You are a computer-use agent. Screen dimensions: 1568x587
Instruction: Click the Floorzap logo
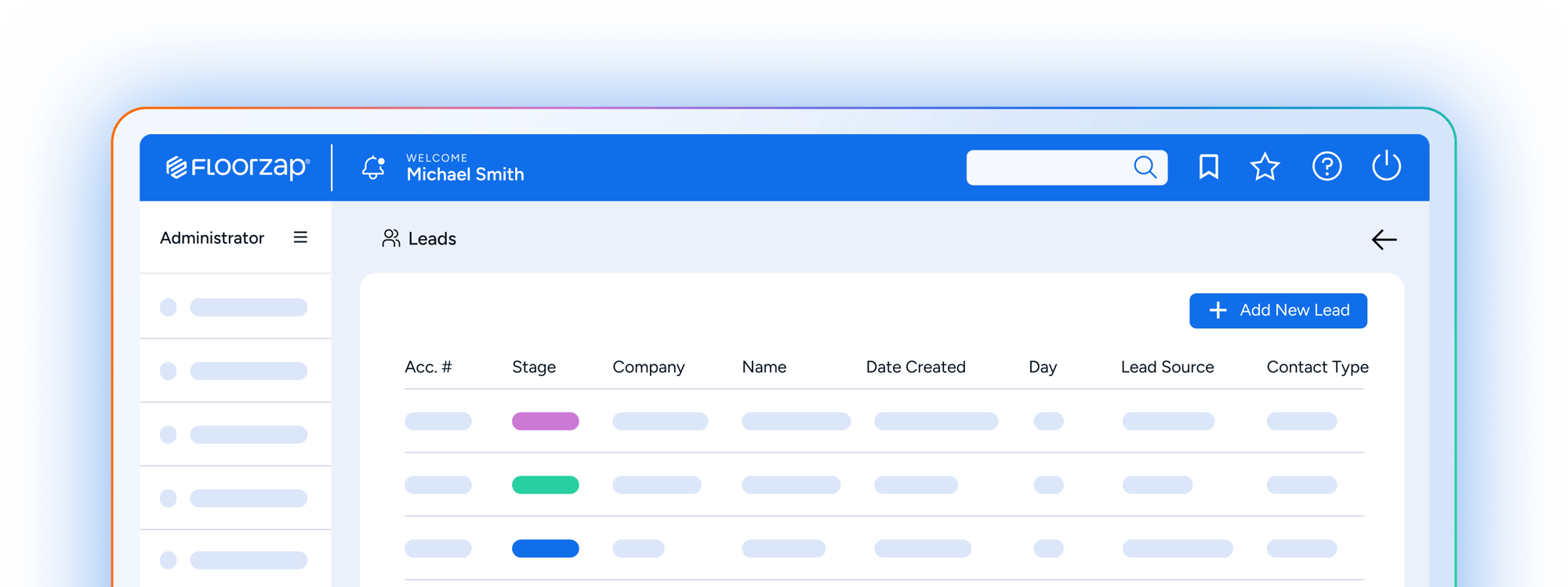(x=238, y=167)
